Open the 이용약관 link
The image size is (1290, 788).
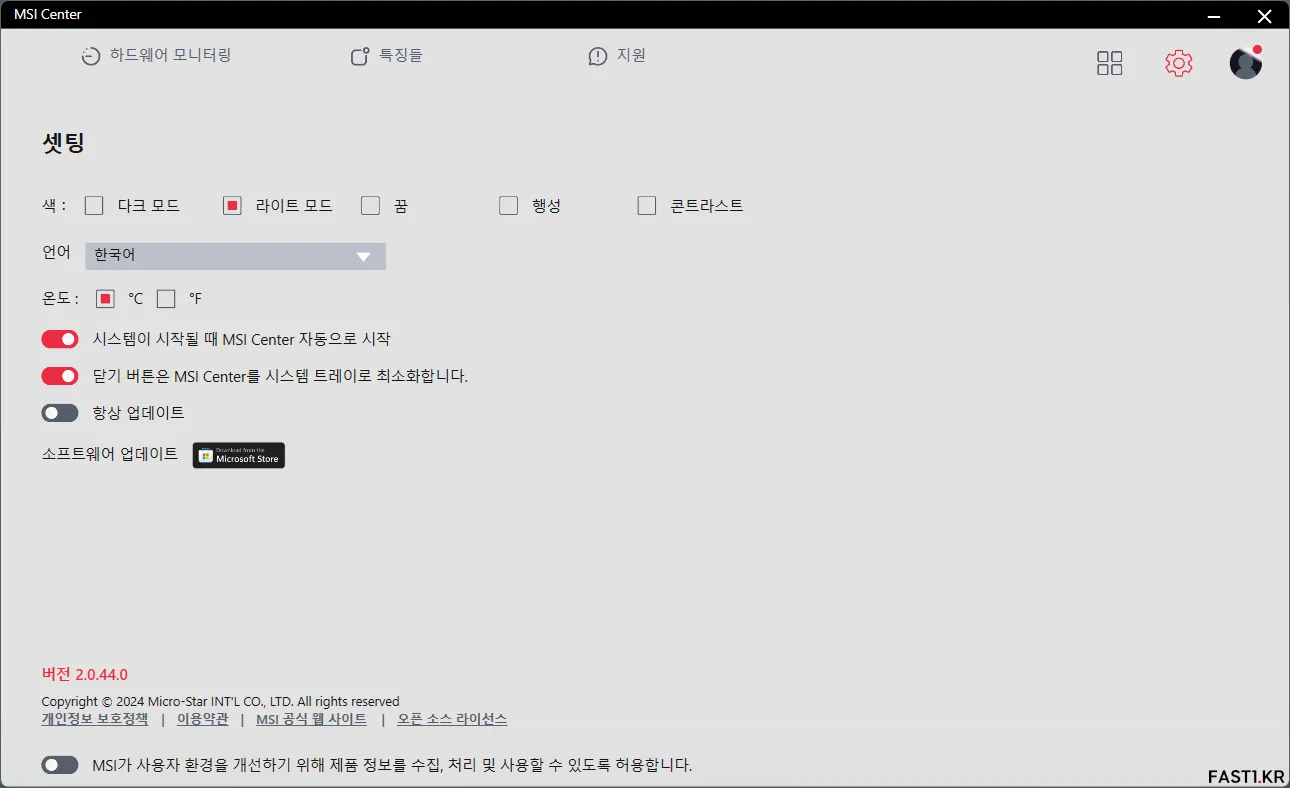point(203,719)
